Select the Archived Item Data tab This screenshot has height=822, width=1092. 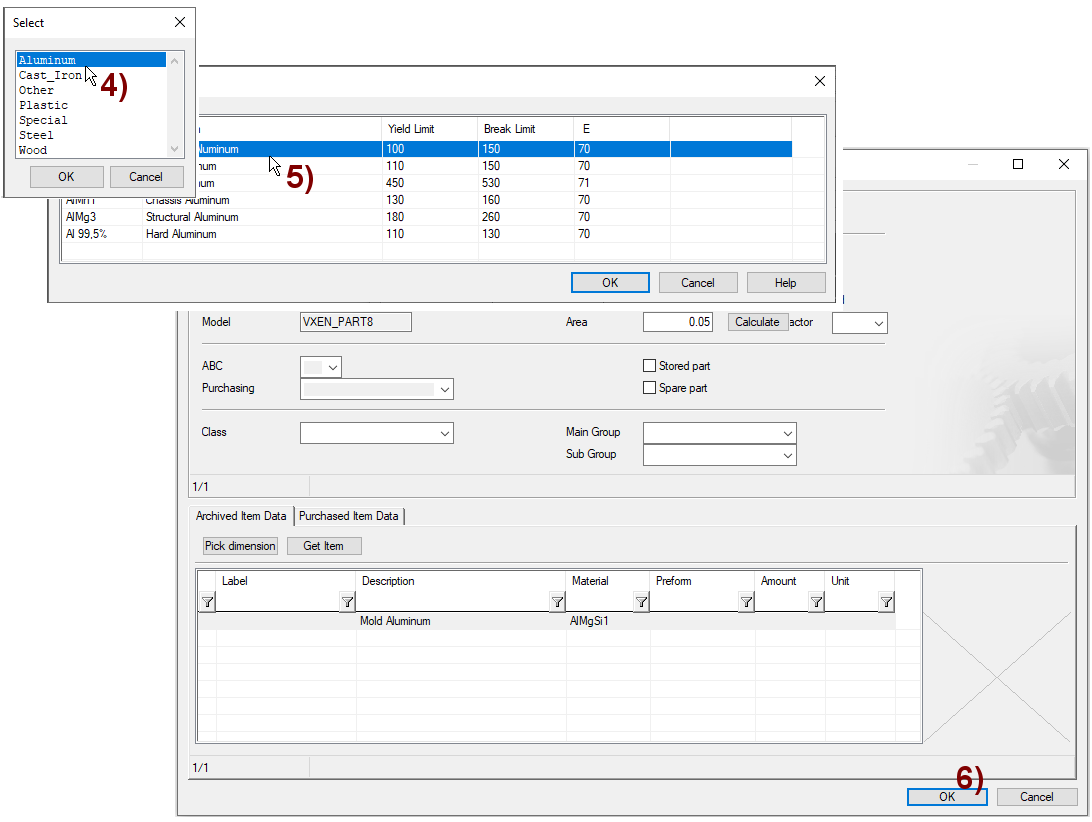[x=241, y=516]
